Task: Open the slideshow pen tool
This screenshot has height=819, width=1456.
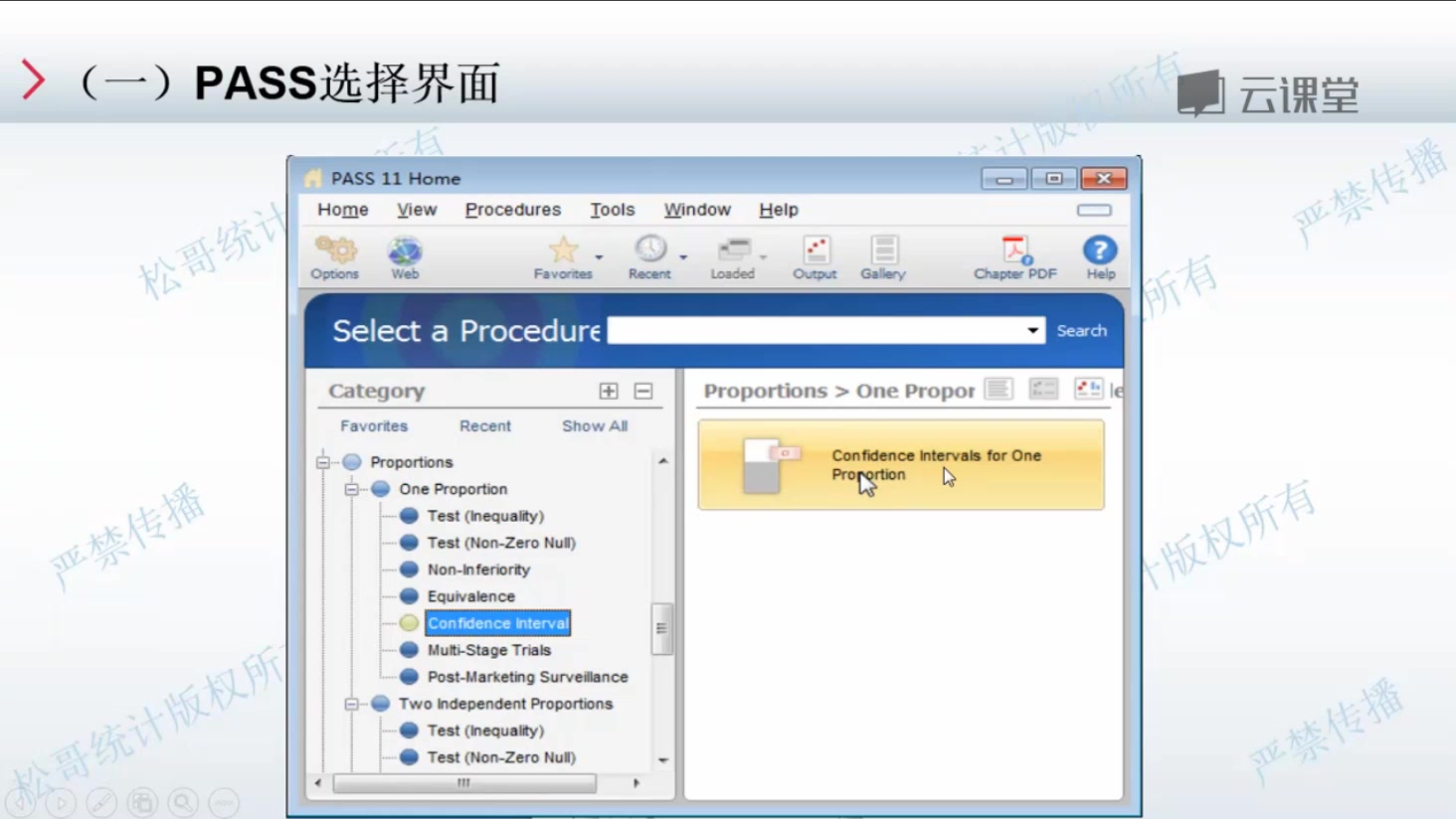Action: pyautogui.click(x=101, y=802)
